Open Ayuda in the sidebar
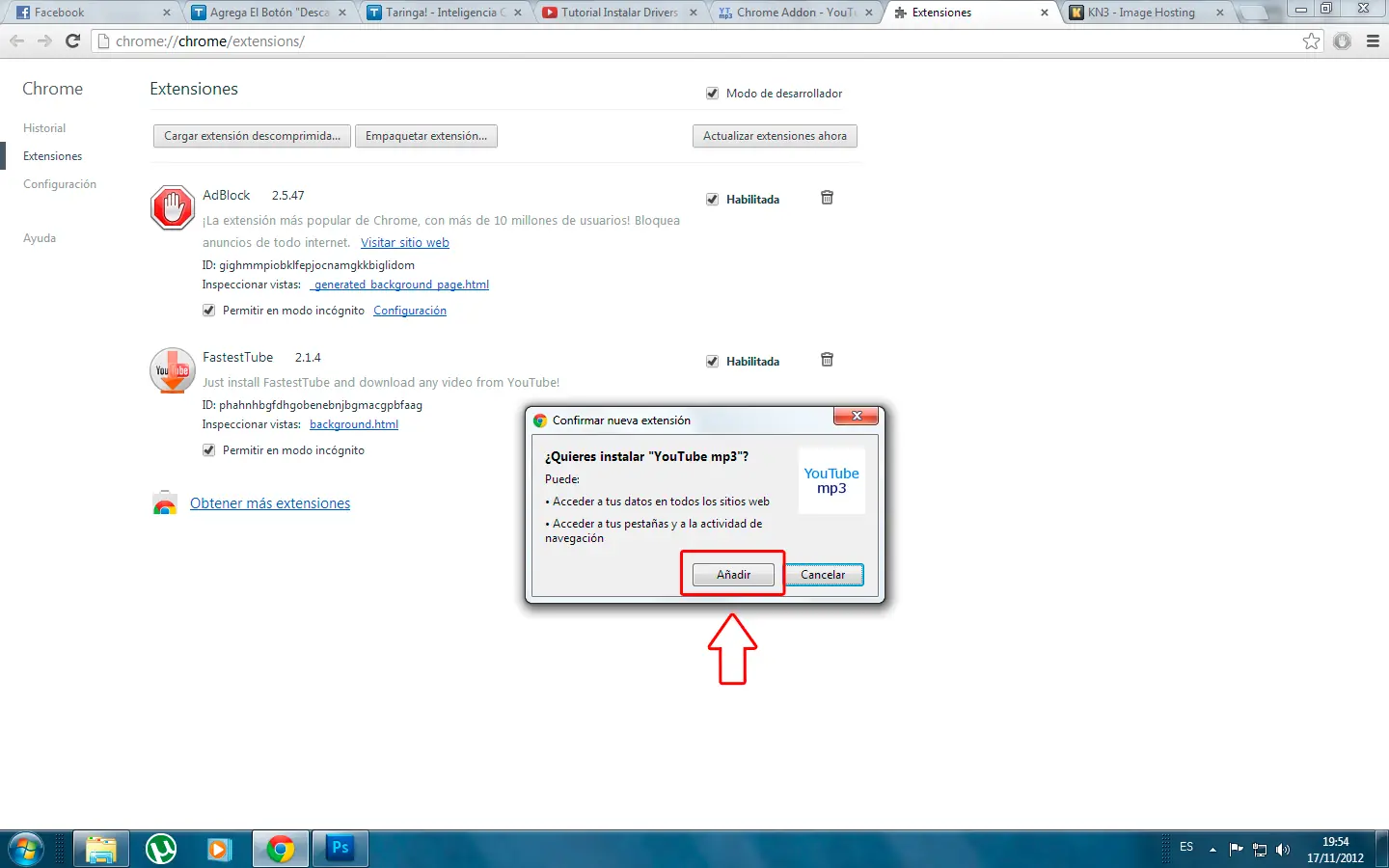Viewport: 1389px width, 868px height. (x=40, y=238)
